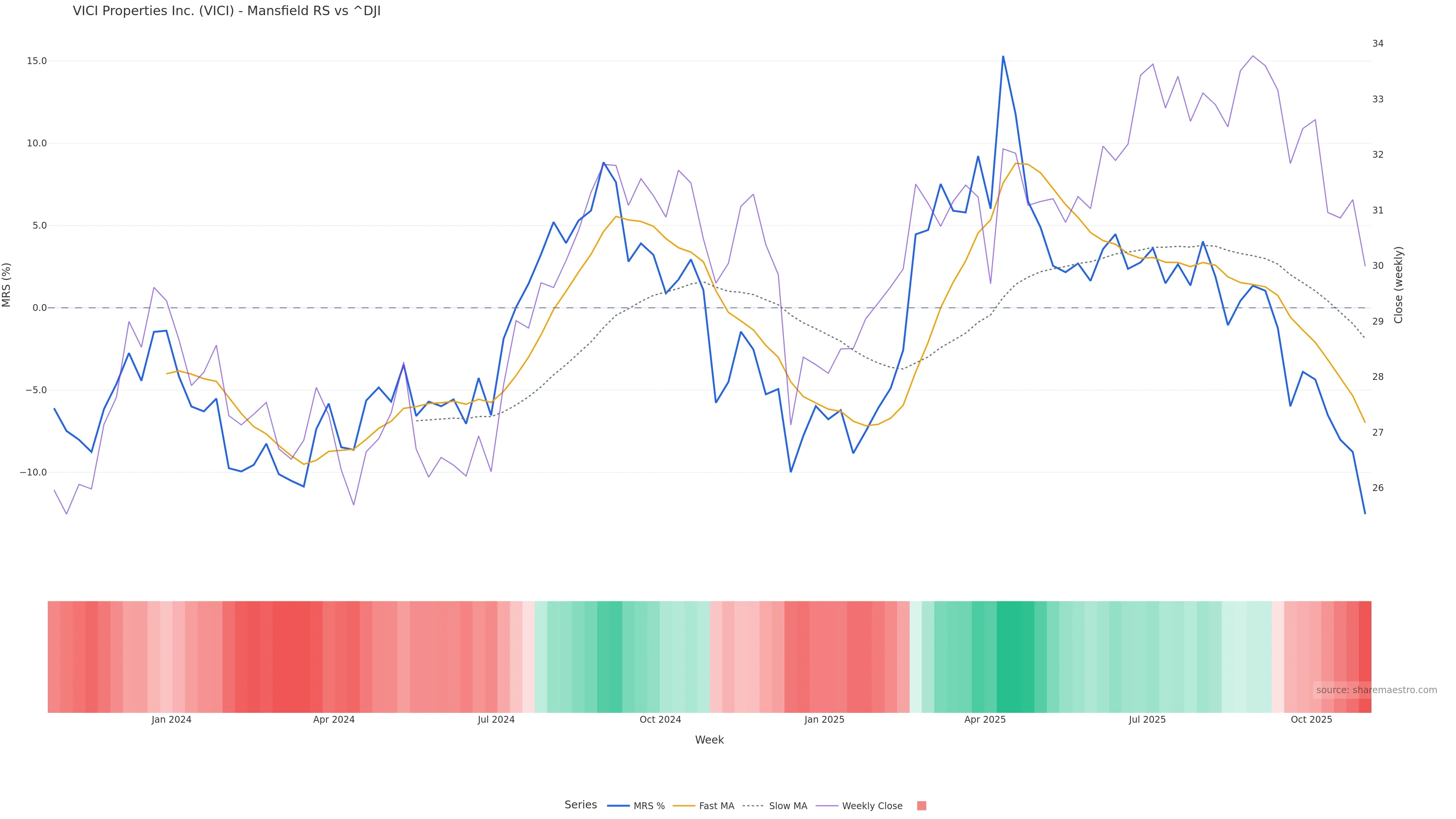Click the −10.0 tick on MRS axis
The image size is (1456, 819).
click(33, 472)
